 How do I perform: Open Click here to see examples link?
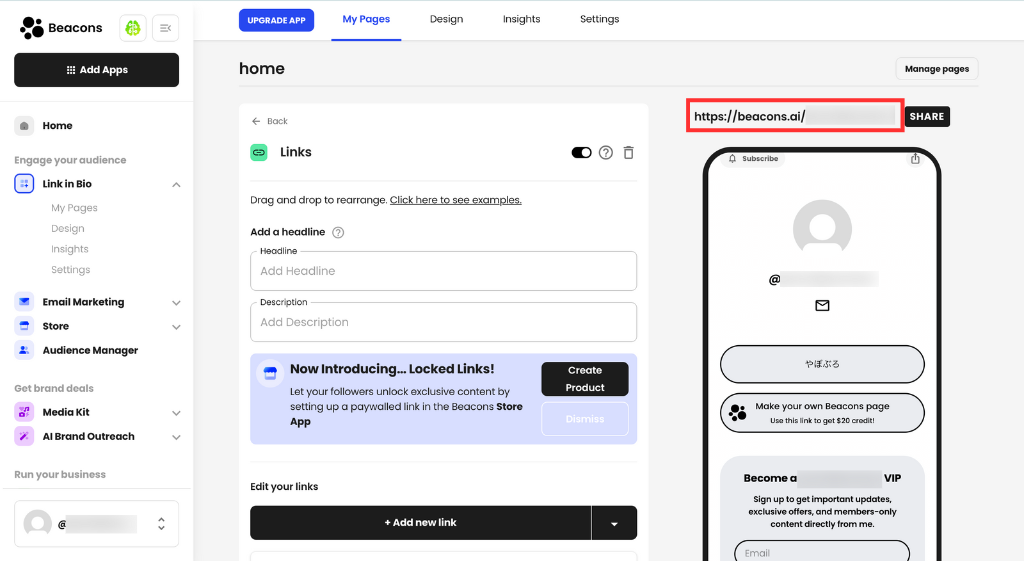(x=456, y=200)
